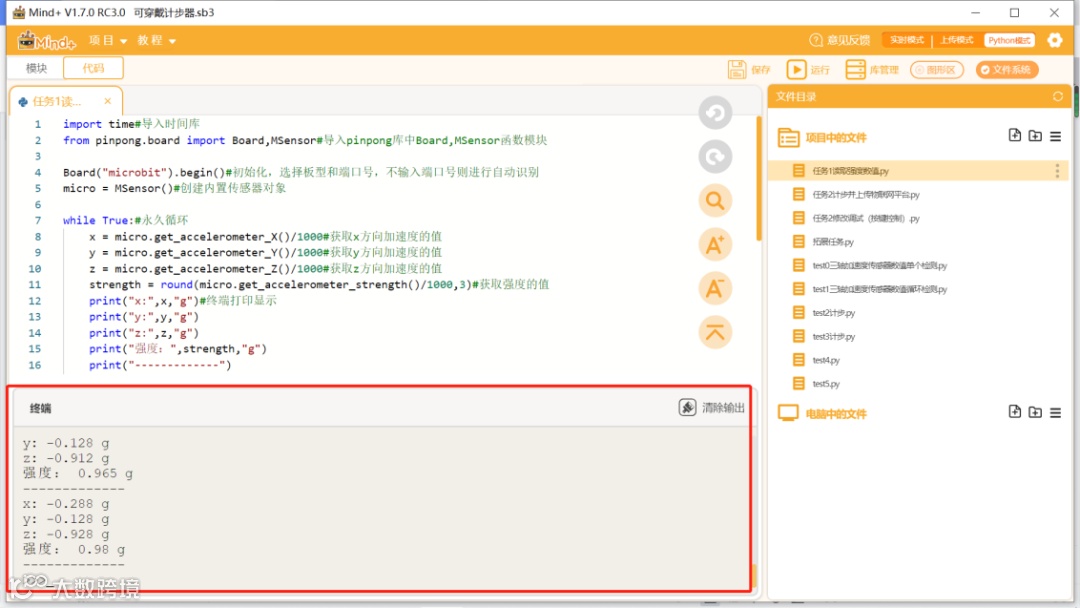This screenshot has height=608, width=1080.
Task: Click the Mind+ logo
Action: pyautogui.click(x=46, y=41)
